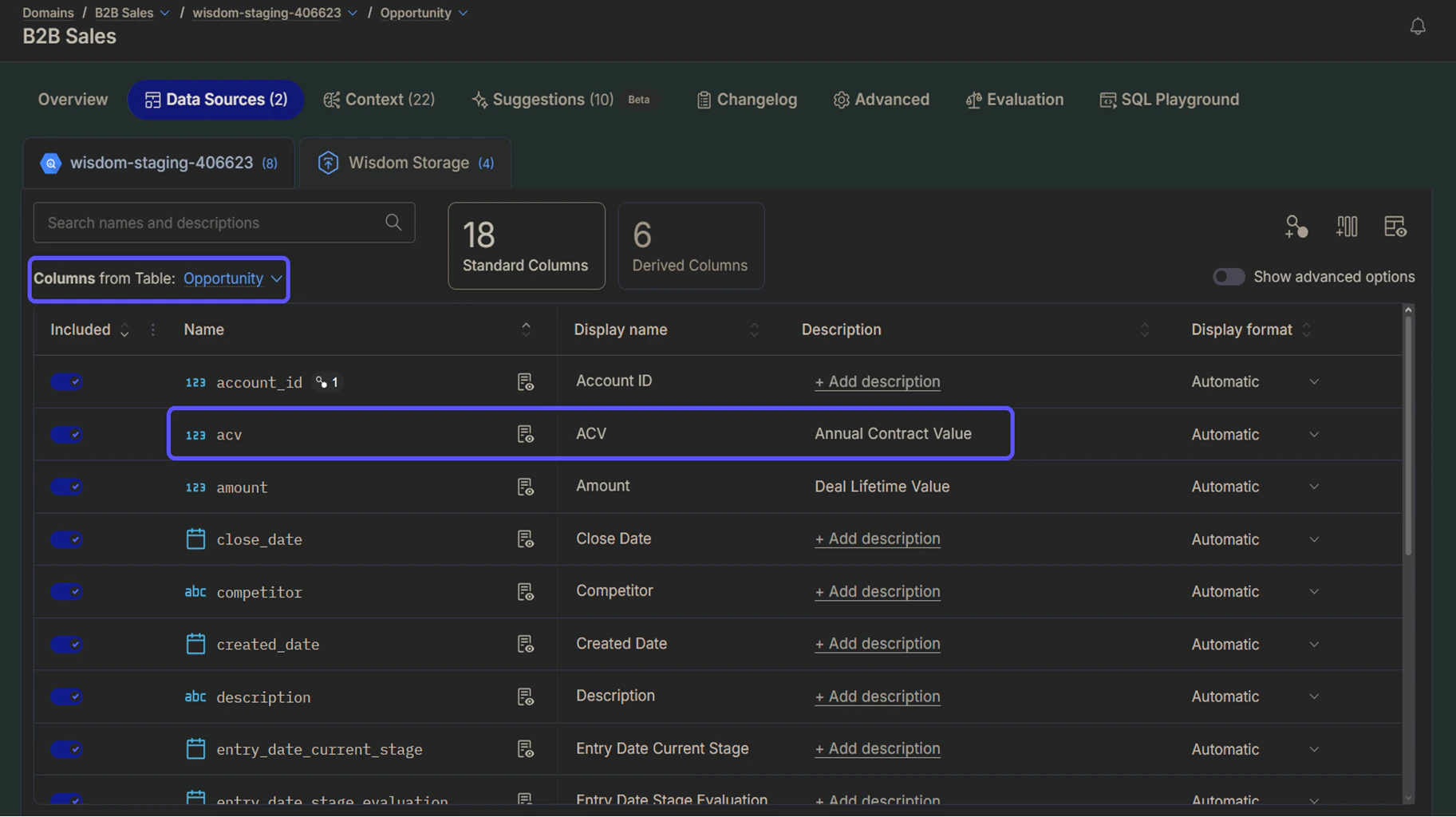Click the search magnifier icon
1456x817 pixels.
pyautogui.click(x=393, y=222)
